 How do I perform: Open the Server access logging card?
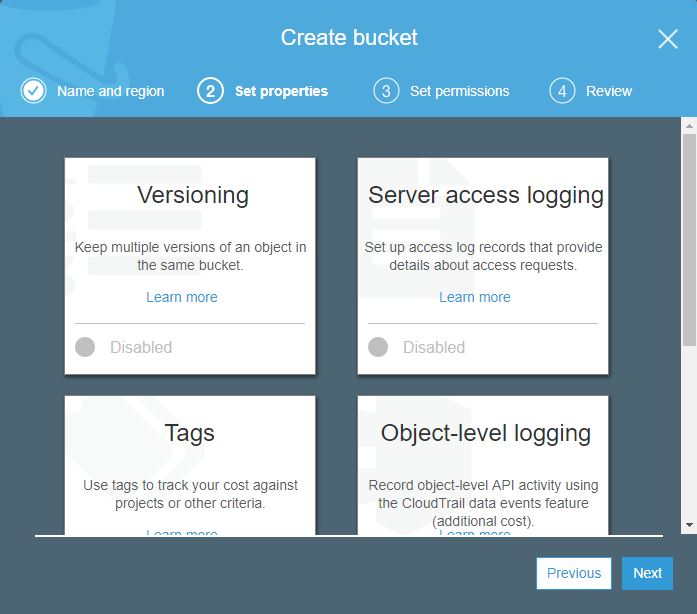pos(484,195)
